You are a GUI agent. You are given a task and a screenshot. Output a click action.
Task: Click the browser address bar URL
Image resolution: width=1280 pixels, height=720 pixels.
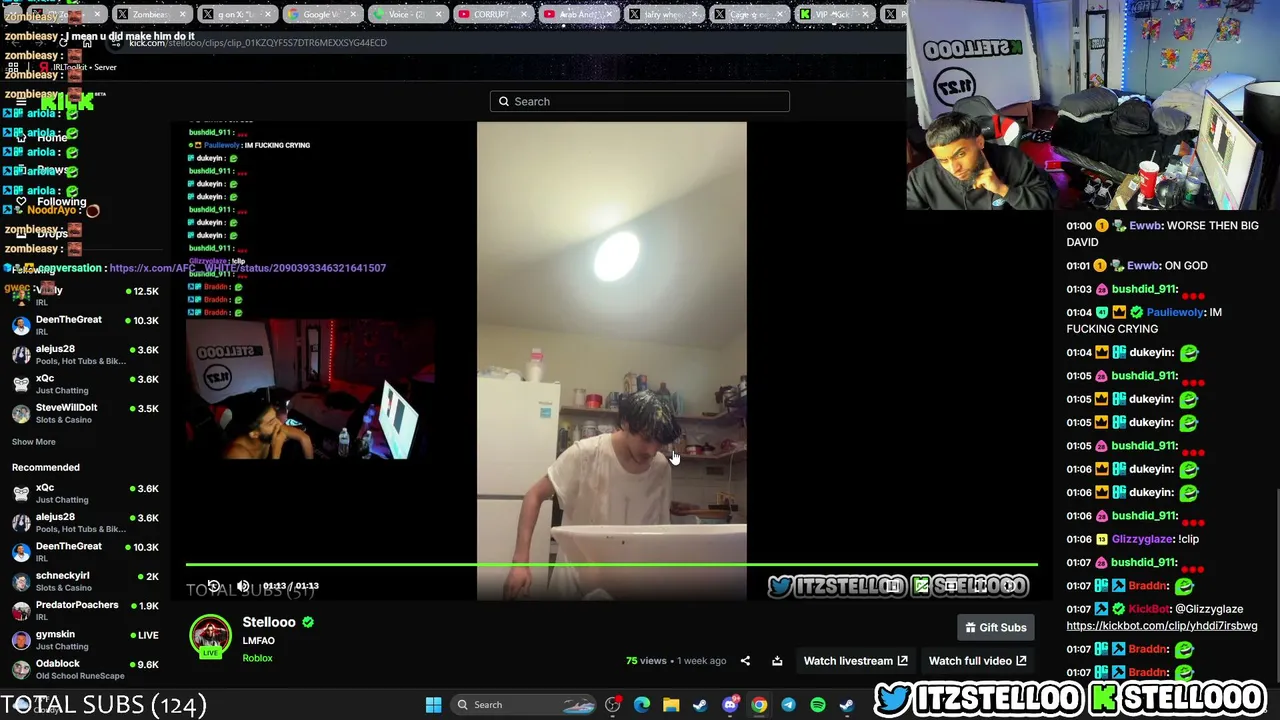point(258,43)
